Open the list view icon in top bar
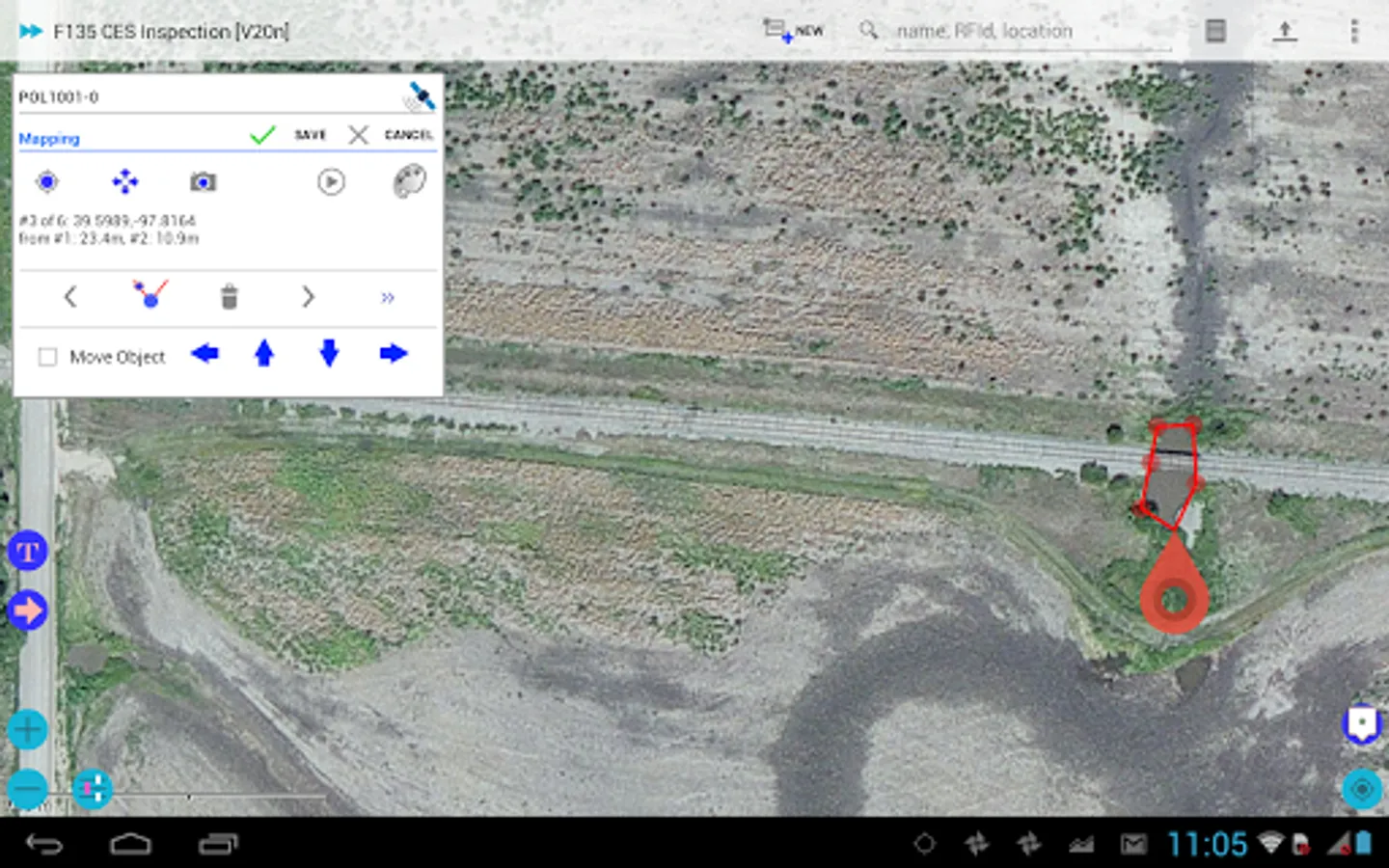The height and width of the screenshot is (868, 1389). pos(1215,31)
